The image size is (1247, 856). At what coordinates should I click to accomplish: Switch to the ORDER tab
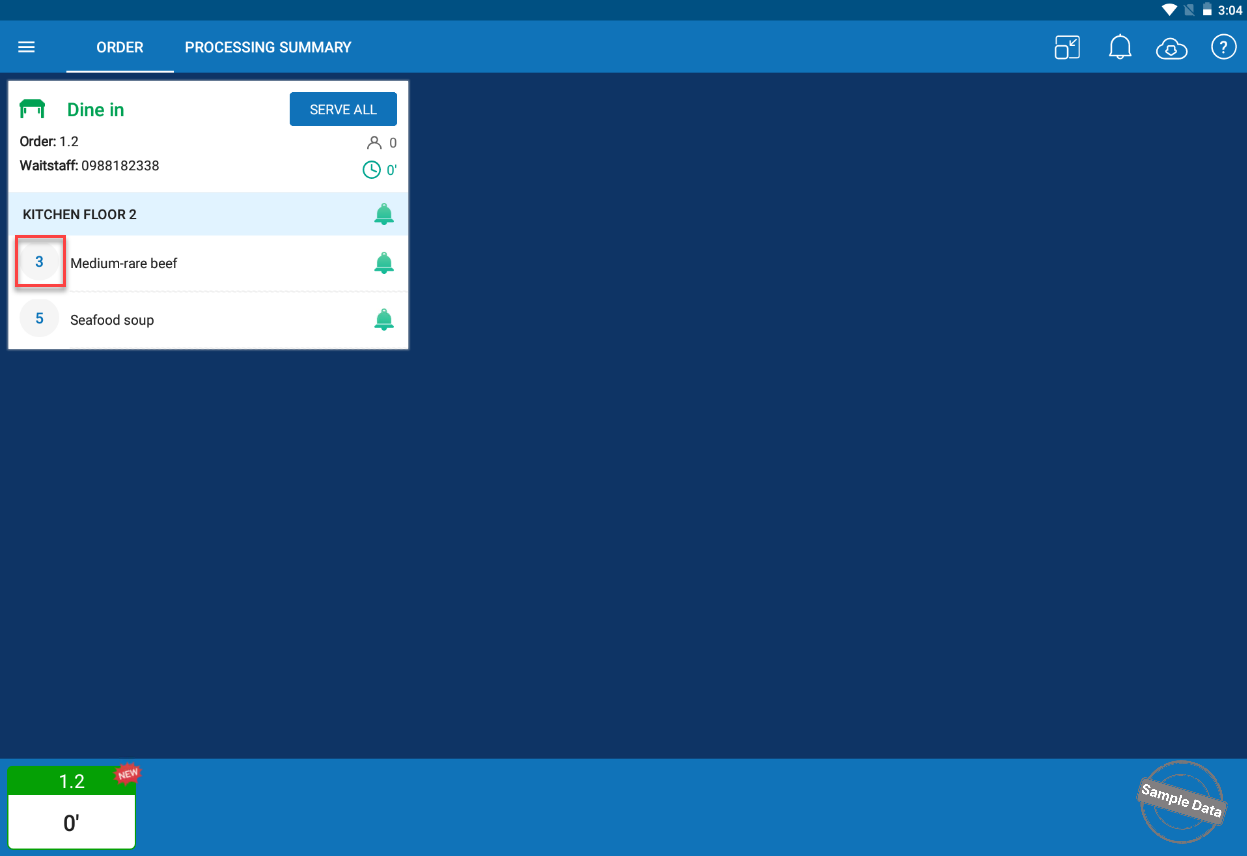click(x=120, y=47)
